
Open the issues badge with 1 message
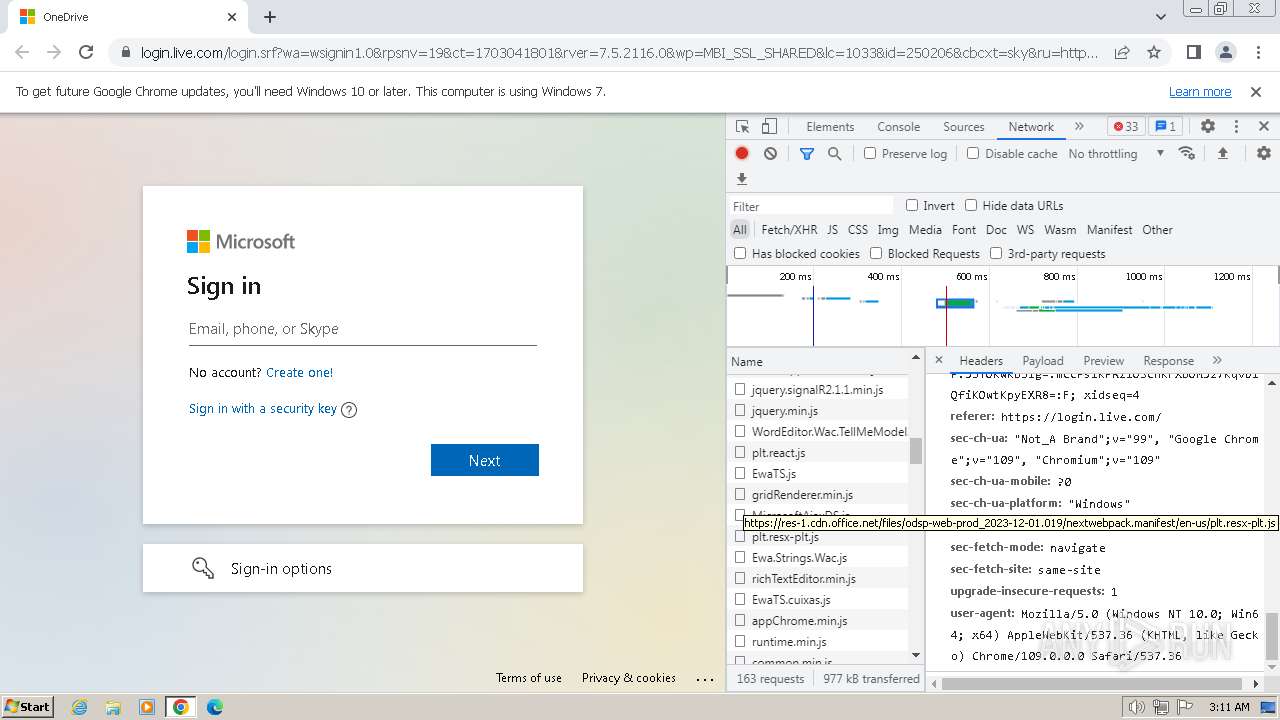point(1165,127)
